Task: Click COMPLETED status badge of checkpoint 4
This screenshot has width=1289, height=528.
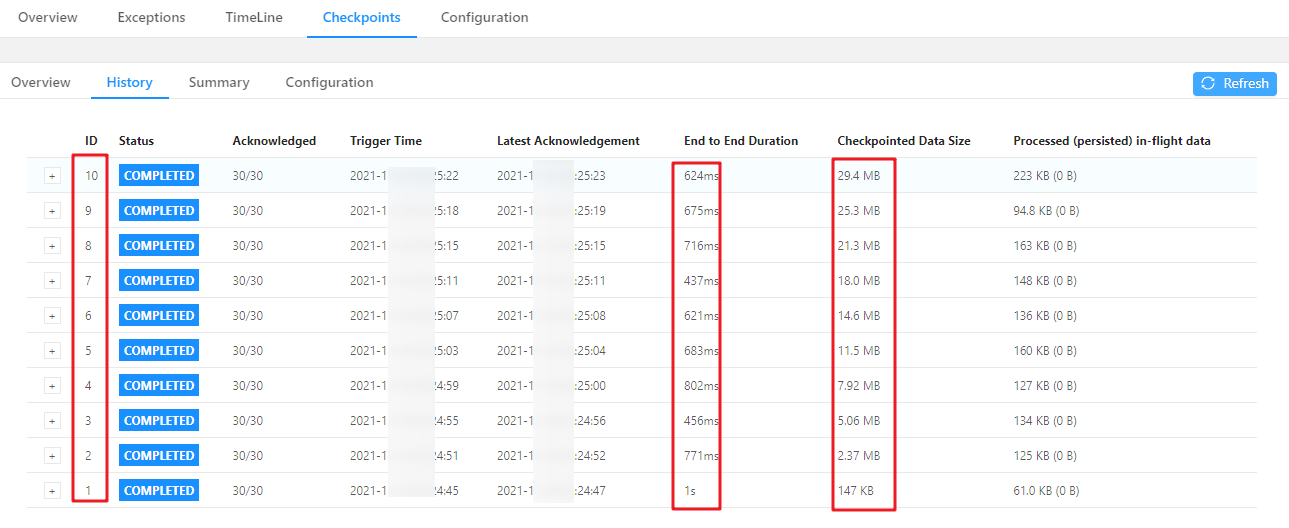Action: pyautogui.click(x=159, y=386)
